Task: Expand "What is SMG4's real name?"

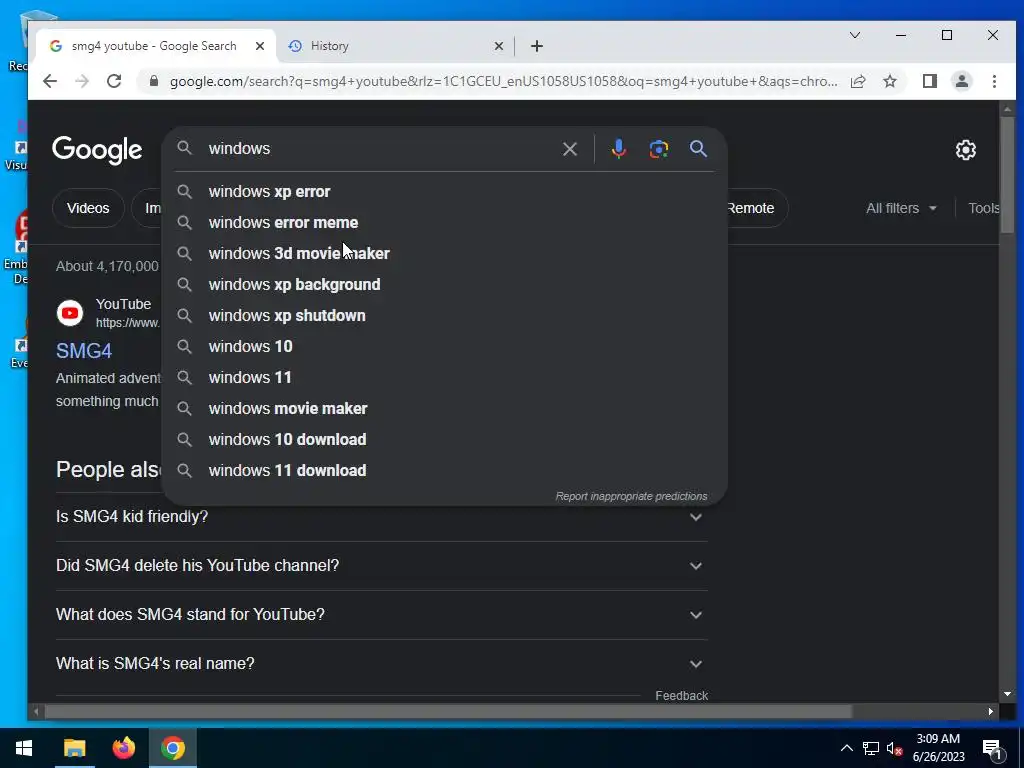Action: (x=381, y=664)
